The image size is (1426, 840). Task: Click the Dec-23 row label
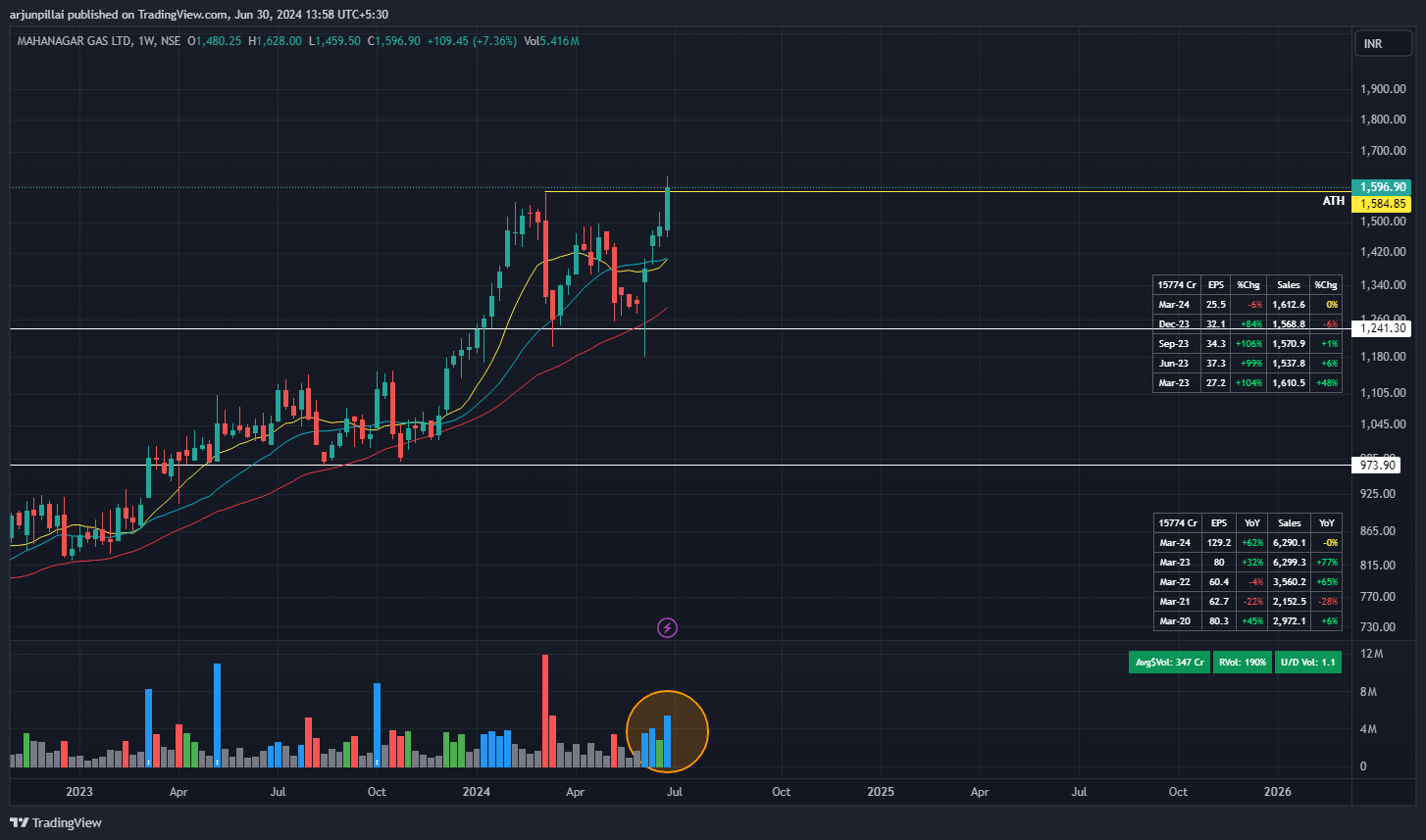(x=1174, y=324)
